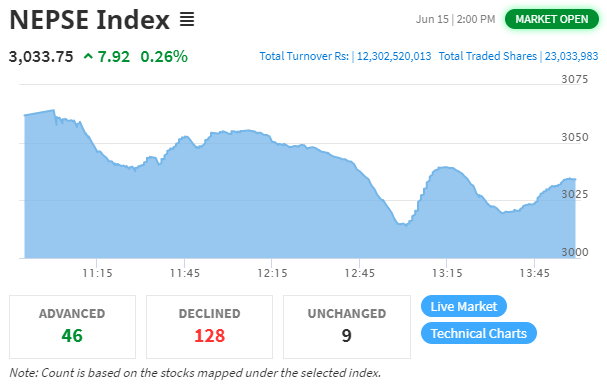The width and height of the screenshot is (607, 390).
Task: Click the Total Turnover Rs value
Action: pos(394,56)
